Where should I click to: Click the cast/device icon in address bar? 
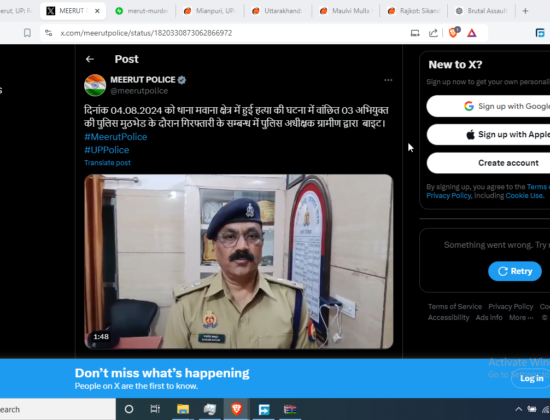coord(415,33)
